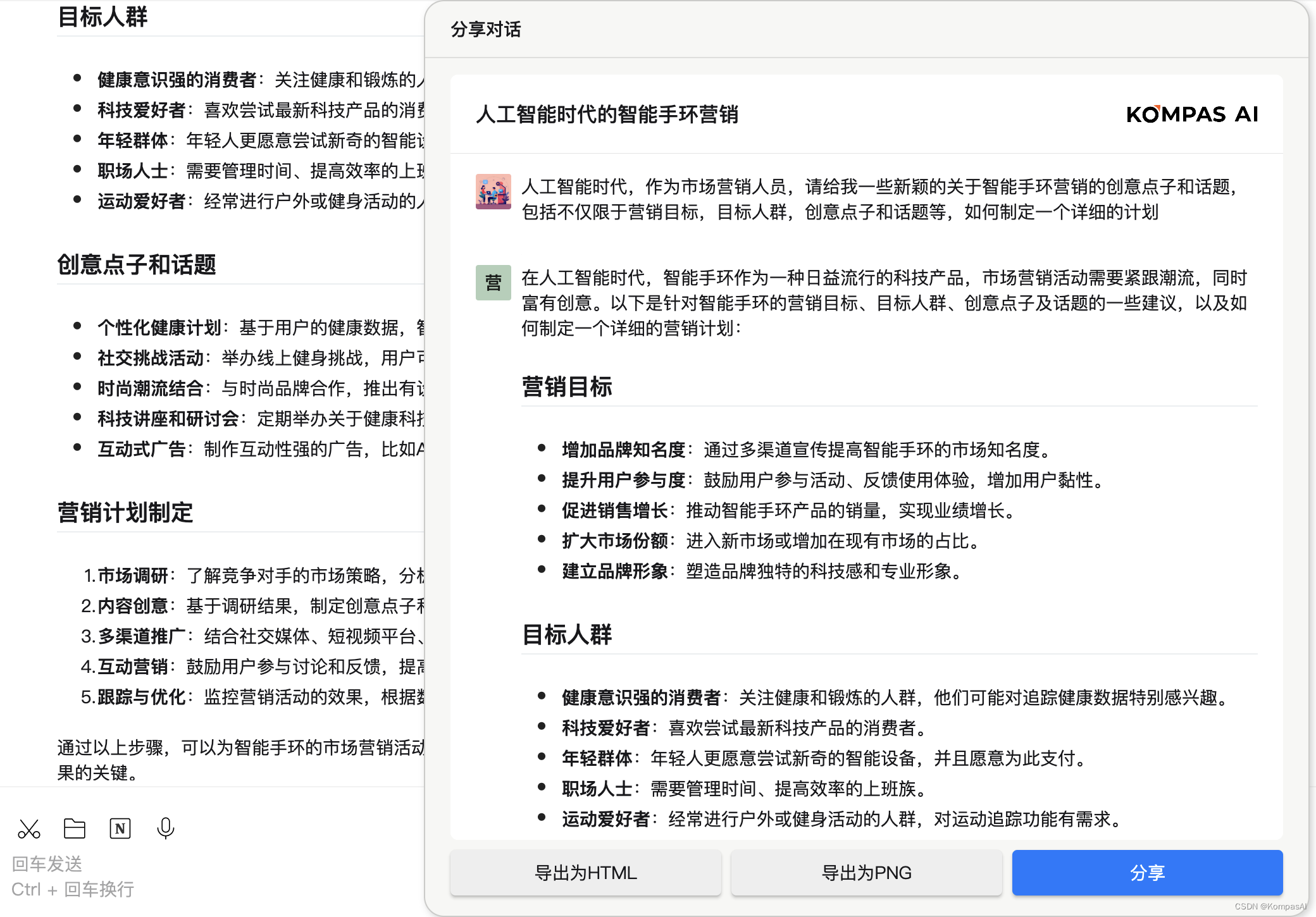Select the title 人工智能时代的智能手环营销
This screenshot has height=917, width=1316.
pyautogui.click(x=607, y=114)
